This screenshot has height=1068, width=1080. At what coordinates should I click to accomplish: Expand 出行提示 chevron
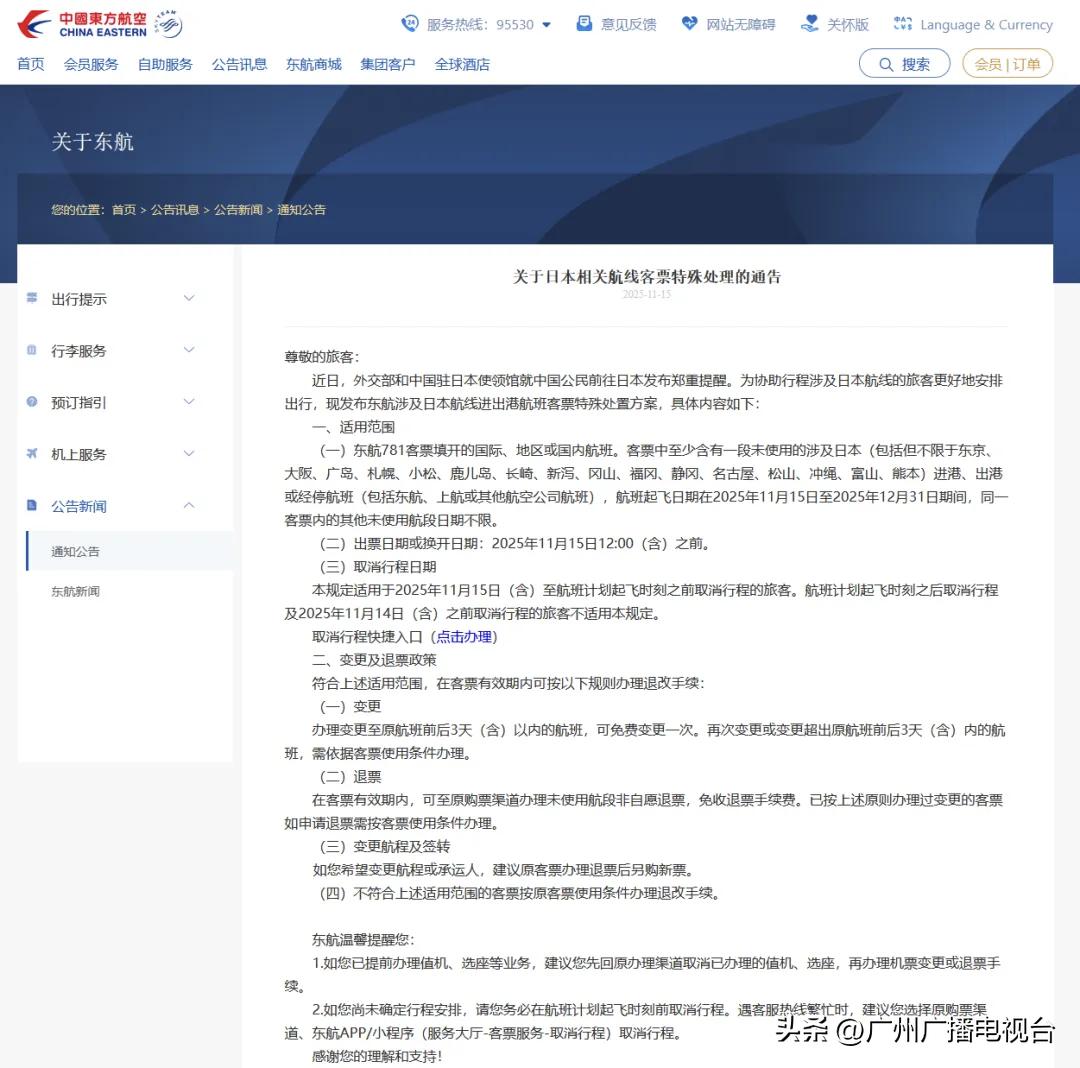click(x=189, y=298)
